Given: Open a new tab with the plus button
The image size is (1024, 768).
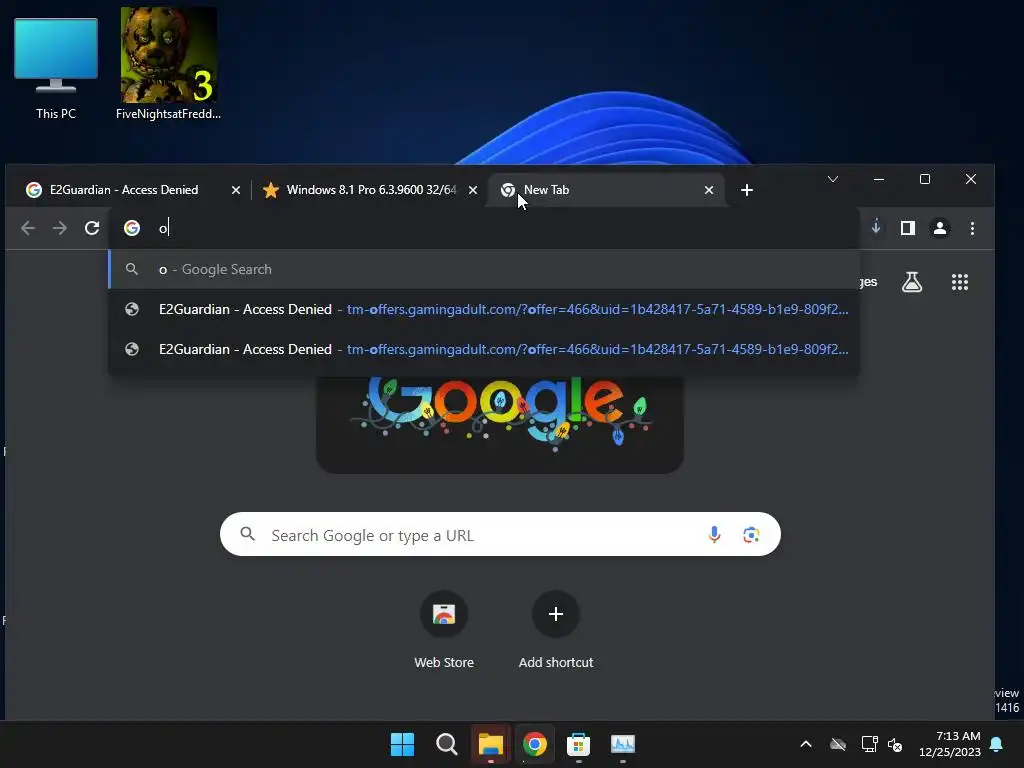Looking at the screenshot, I should (x=747, y=190).
